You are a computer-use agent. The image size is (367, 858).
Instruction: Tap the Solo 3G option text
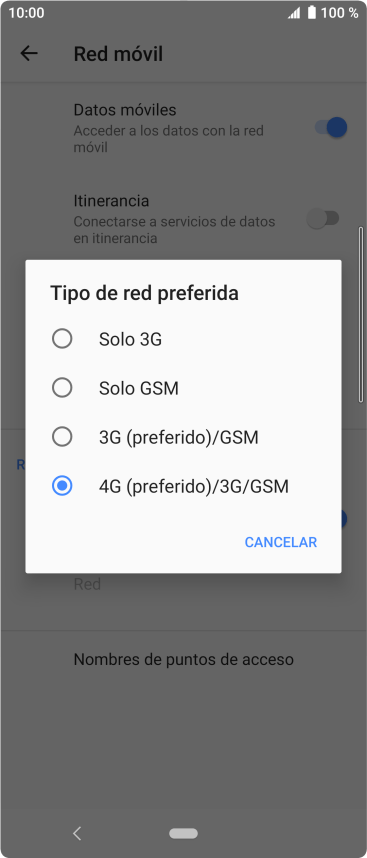[x=130, y=339]
